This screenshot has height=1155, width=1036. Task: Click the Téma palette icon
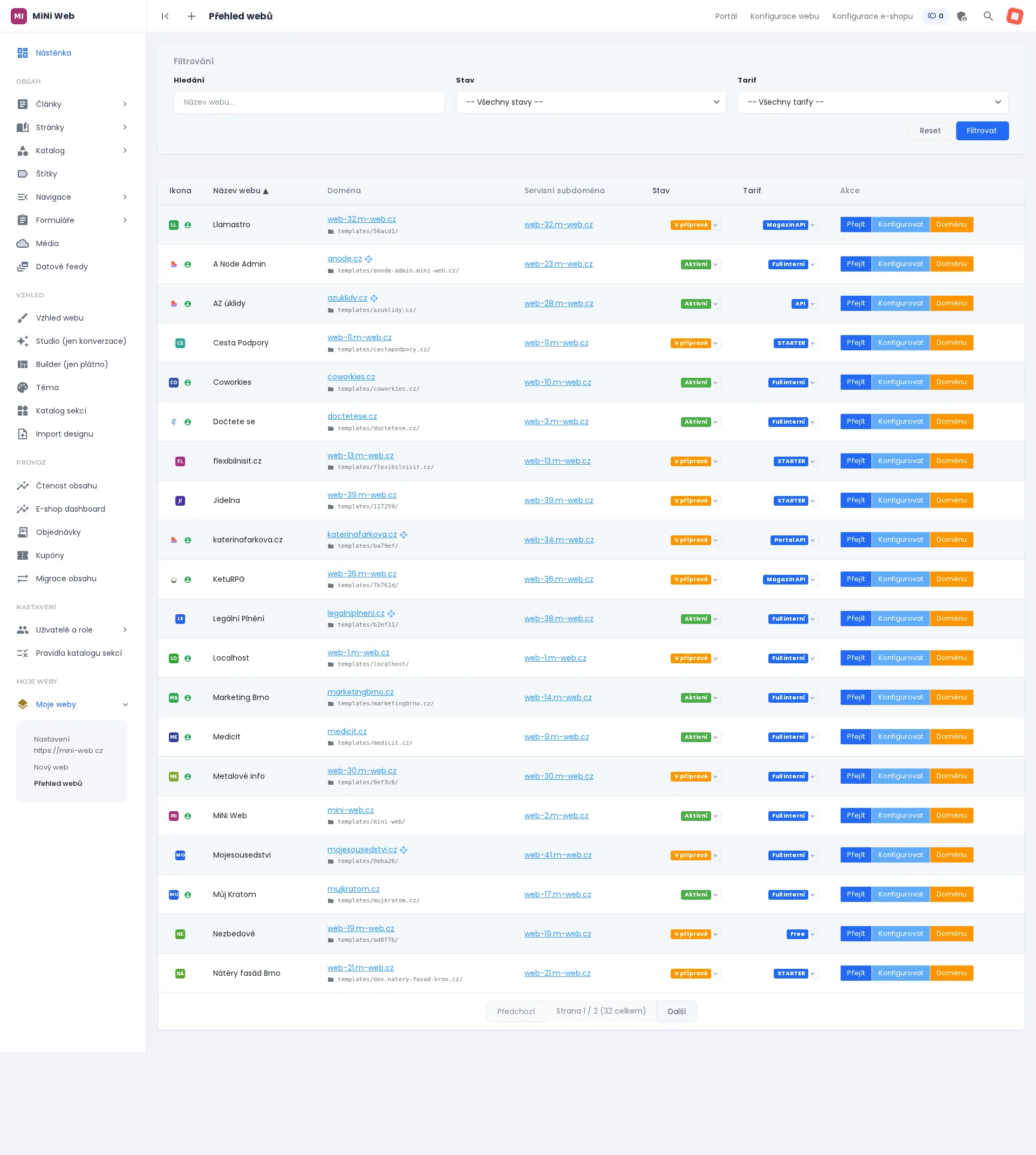pyautogui.click(x=23, y=388)
